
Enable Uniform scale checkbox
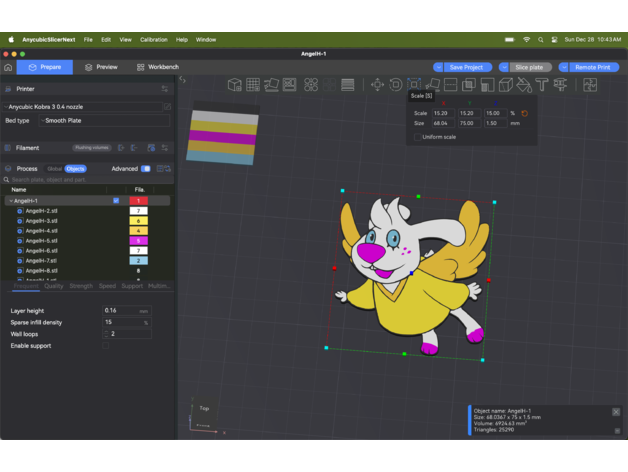[417, 137]
